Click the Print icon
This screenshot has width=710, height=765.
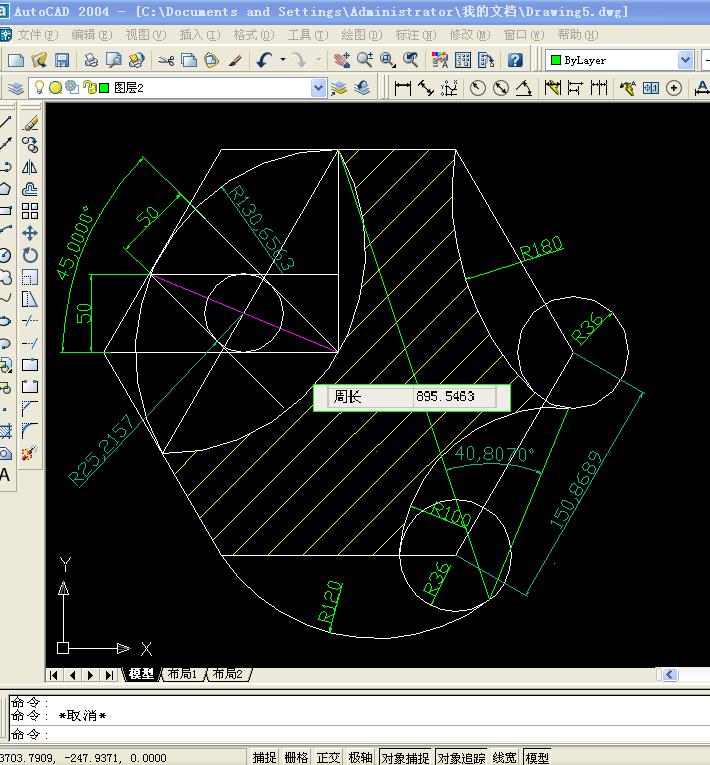click(91, 60)
